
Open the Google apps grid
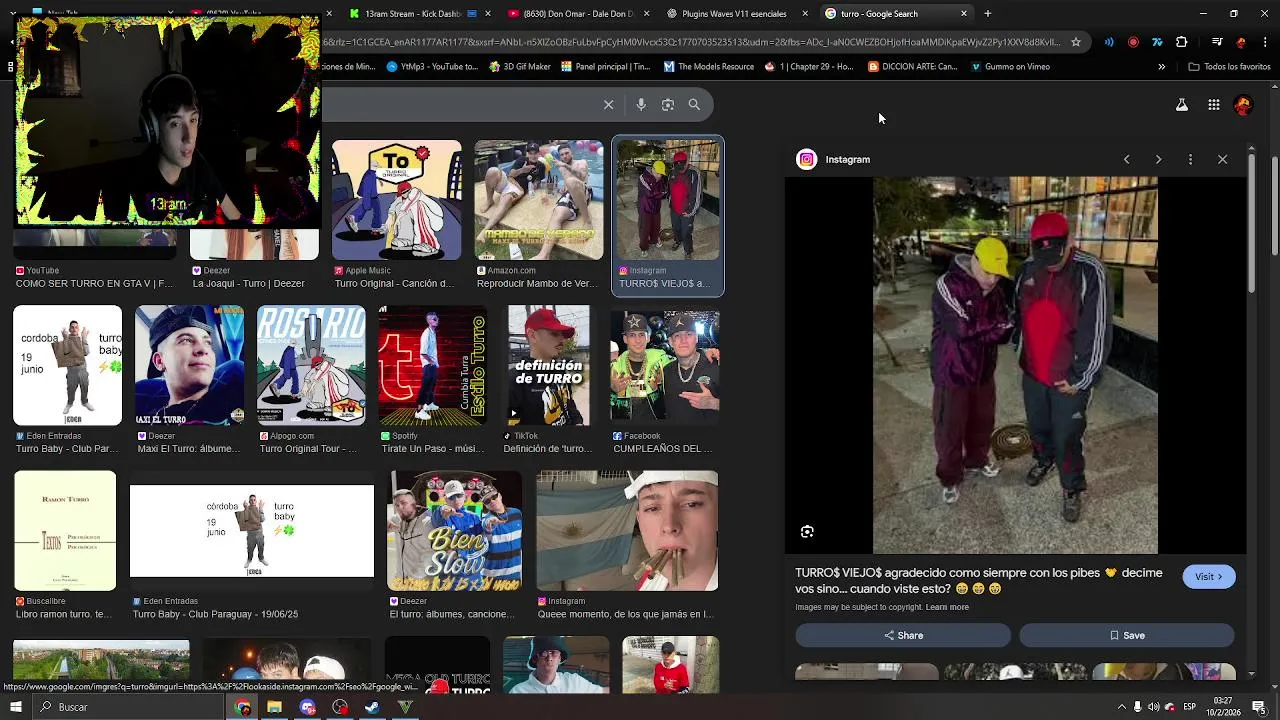click(x=1213, y=104)
